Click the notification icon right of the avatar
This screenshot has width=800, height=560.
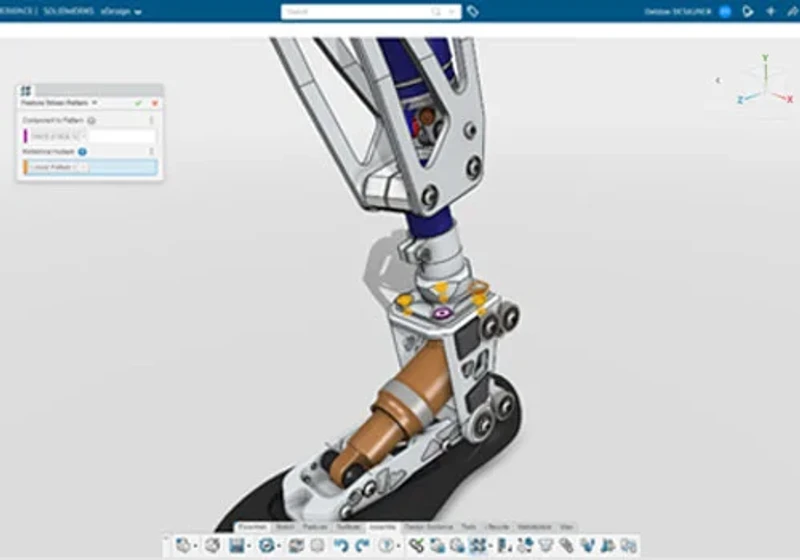[747, 11]
